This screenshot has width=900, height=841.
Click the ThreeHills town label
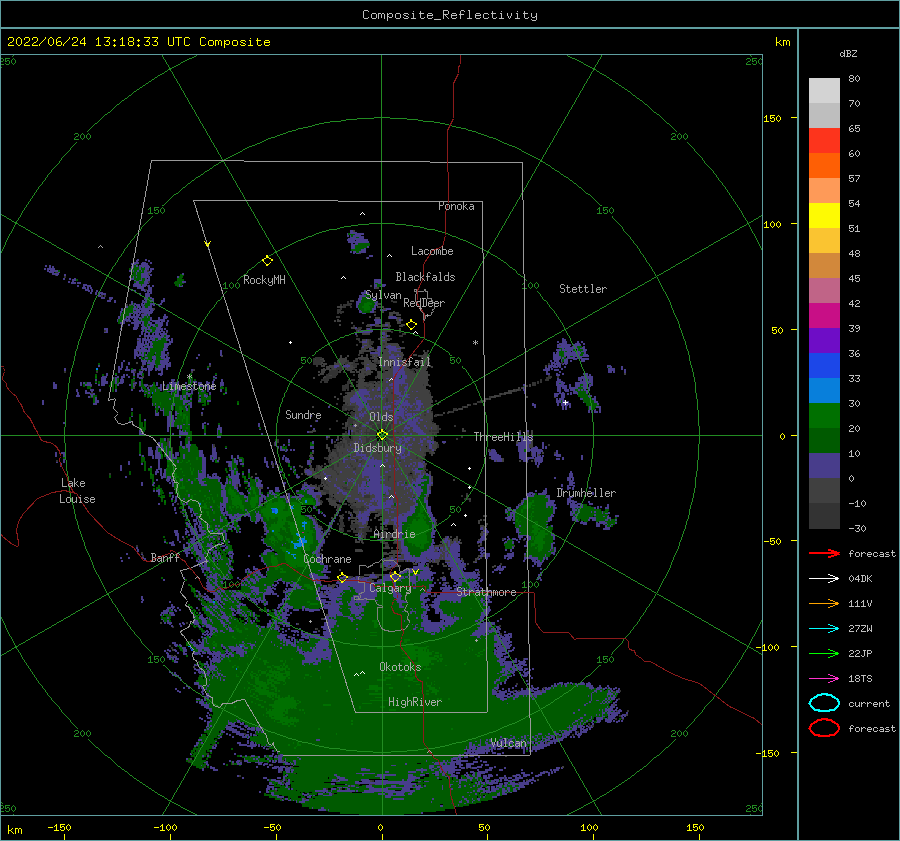point(503,437)
